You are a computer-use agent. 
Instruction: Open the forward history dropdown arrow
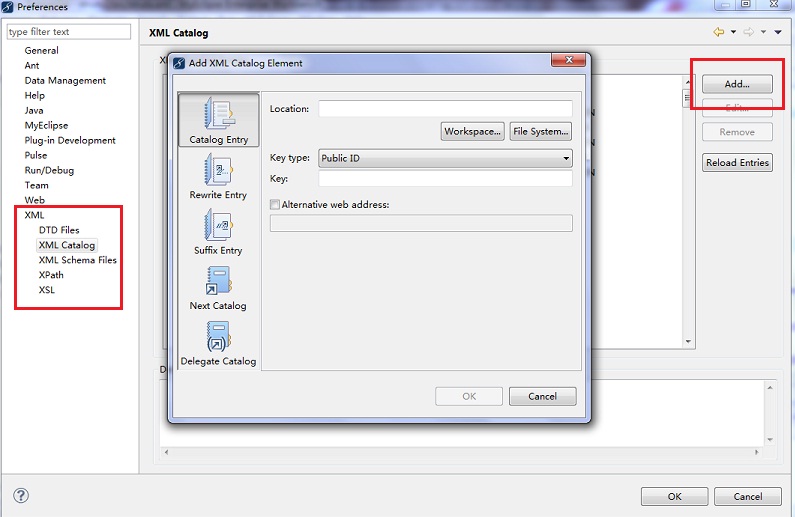(x=763, y=32)
